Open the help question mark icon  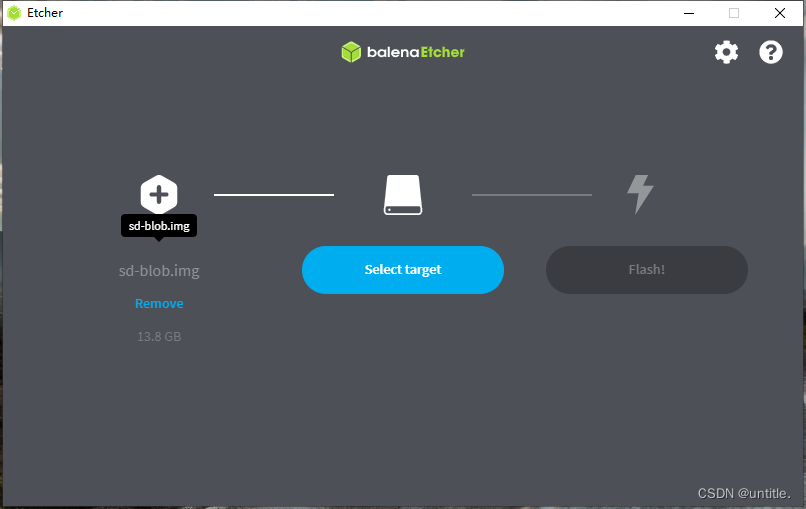(x=771, y=52)
